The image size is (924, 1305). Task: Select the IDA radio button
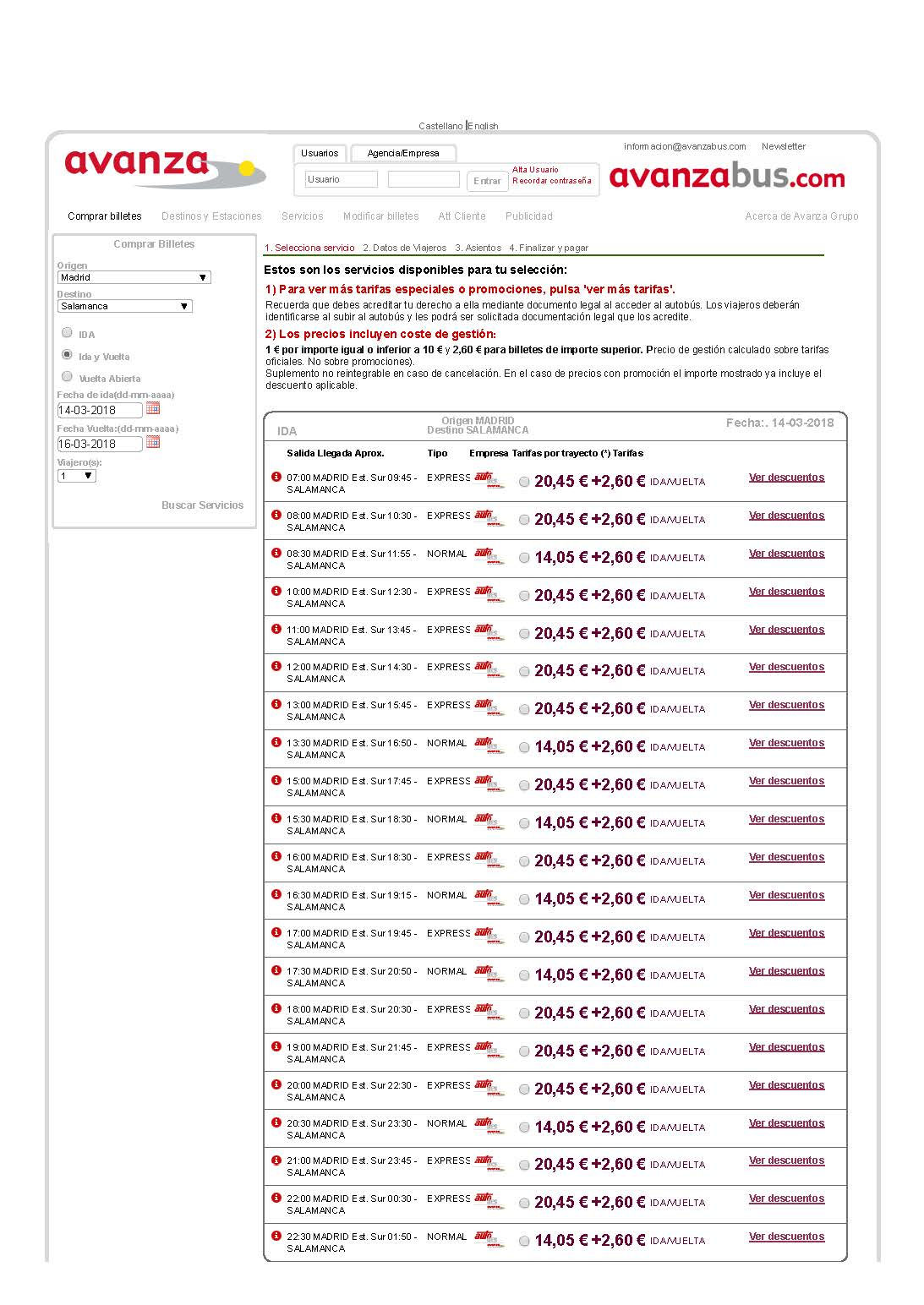pos(67,332)
